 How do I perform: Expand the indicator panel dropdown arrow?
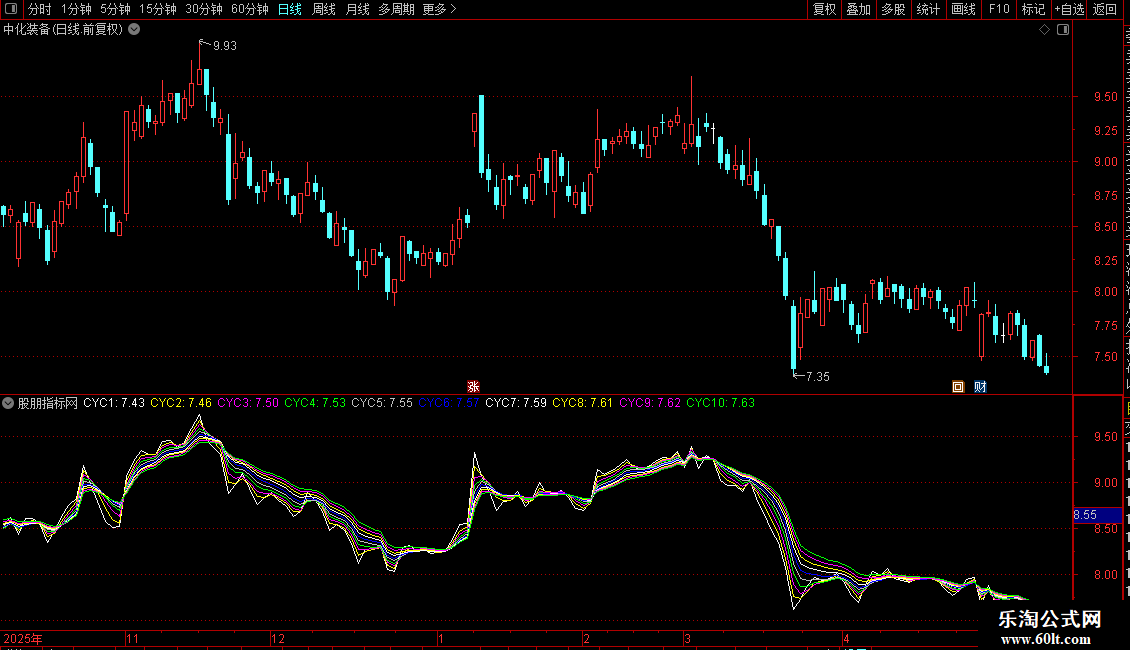click(x=8, y=404)
